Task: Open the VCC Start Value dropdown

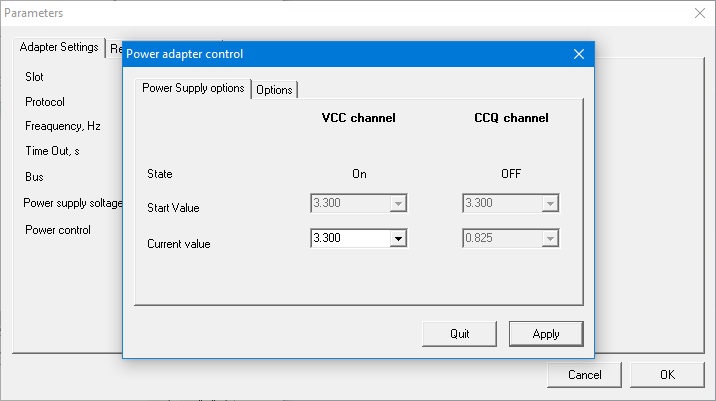Action: 398,204
